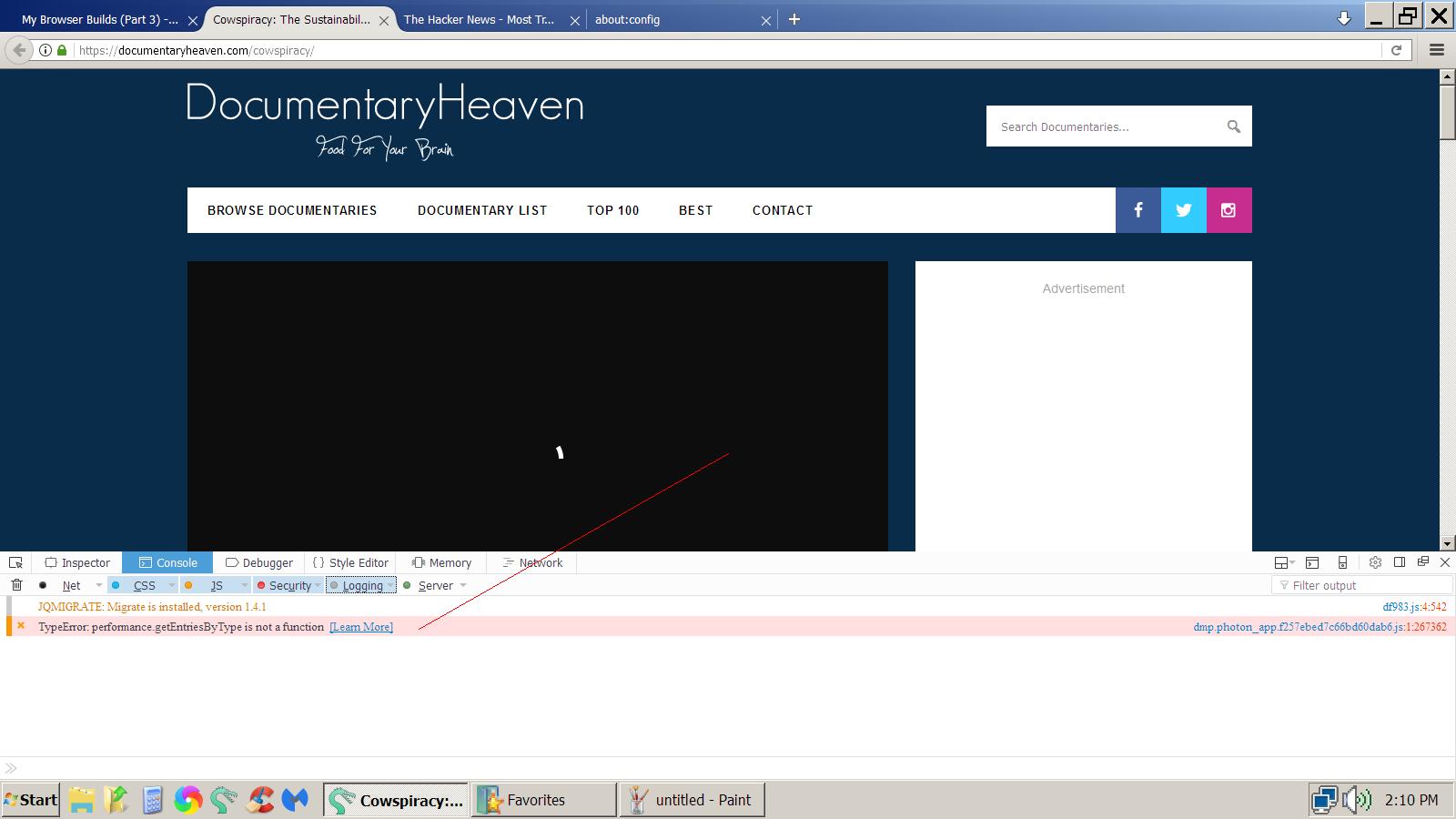Click the green padlock security icon

(62, 50)
